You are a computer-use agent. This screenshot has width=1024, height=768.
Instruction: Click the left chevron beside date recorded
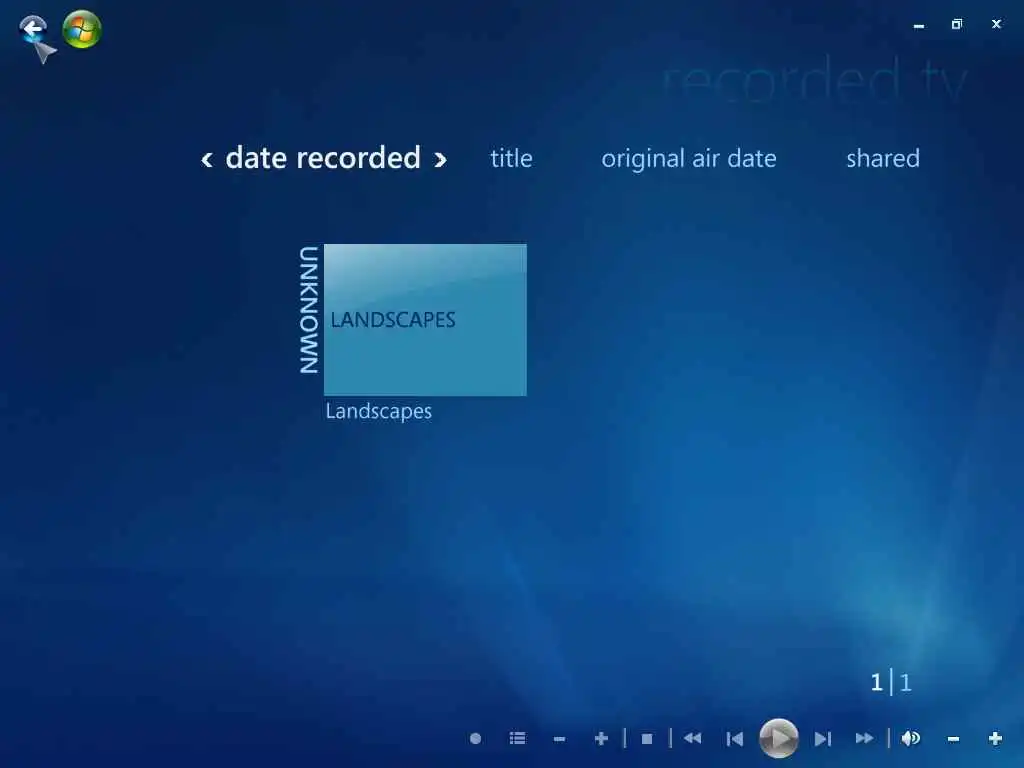coord(207,159)
